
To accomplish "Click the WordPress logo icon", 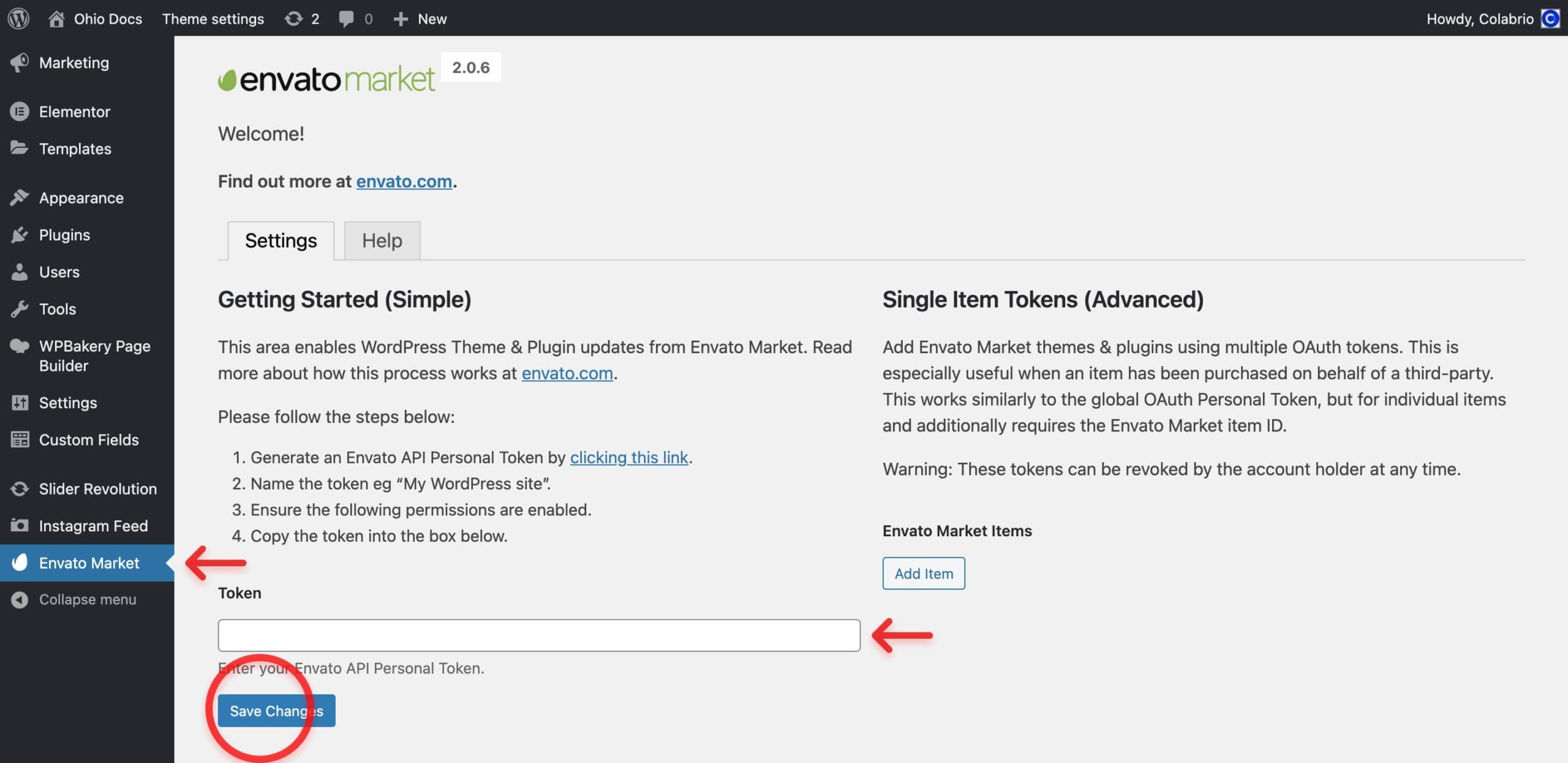I will 18,18.
